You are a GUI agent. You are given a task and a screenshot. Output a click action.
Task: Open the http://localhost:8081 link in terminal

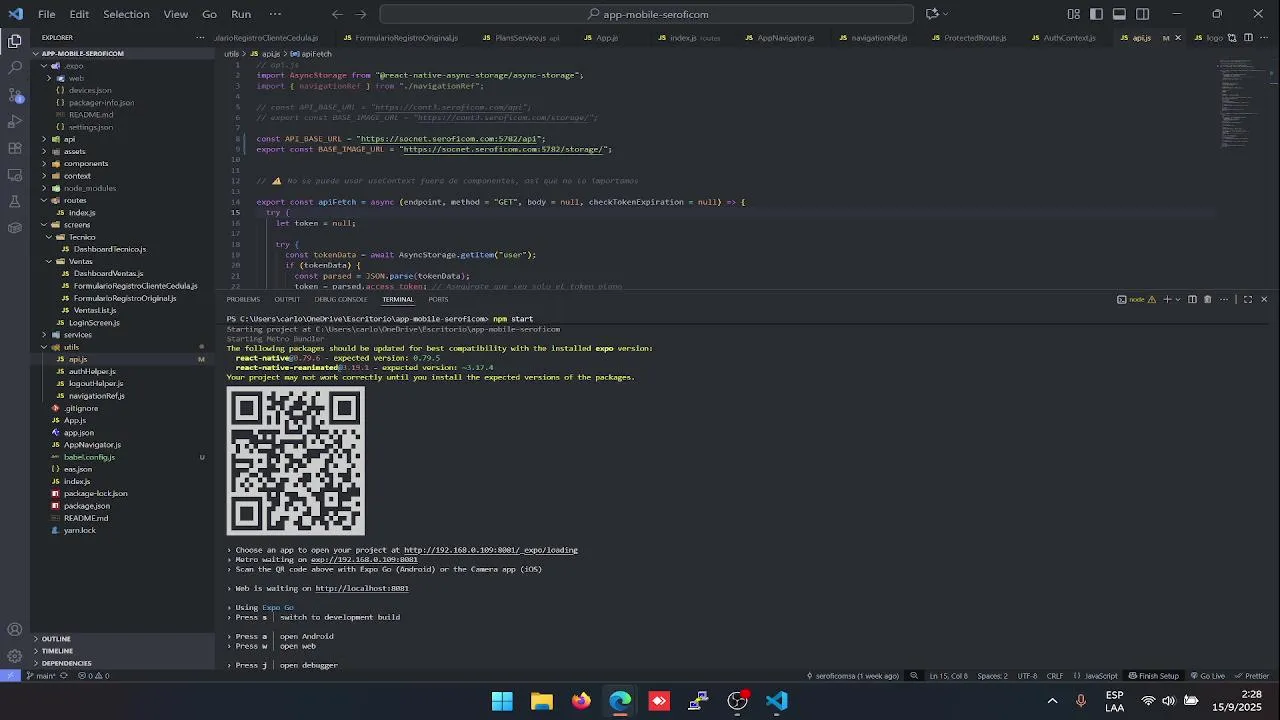[362, 588]
